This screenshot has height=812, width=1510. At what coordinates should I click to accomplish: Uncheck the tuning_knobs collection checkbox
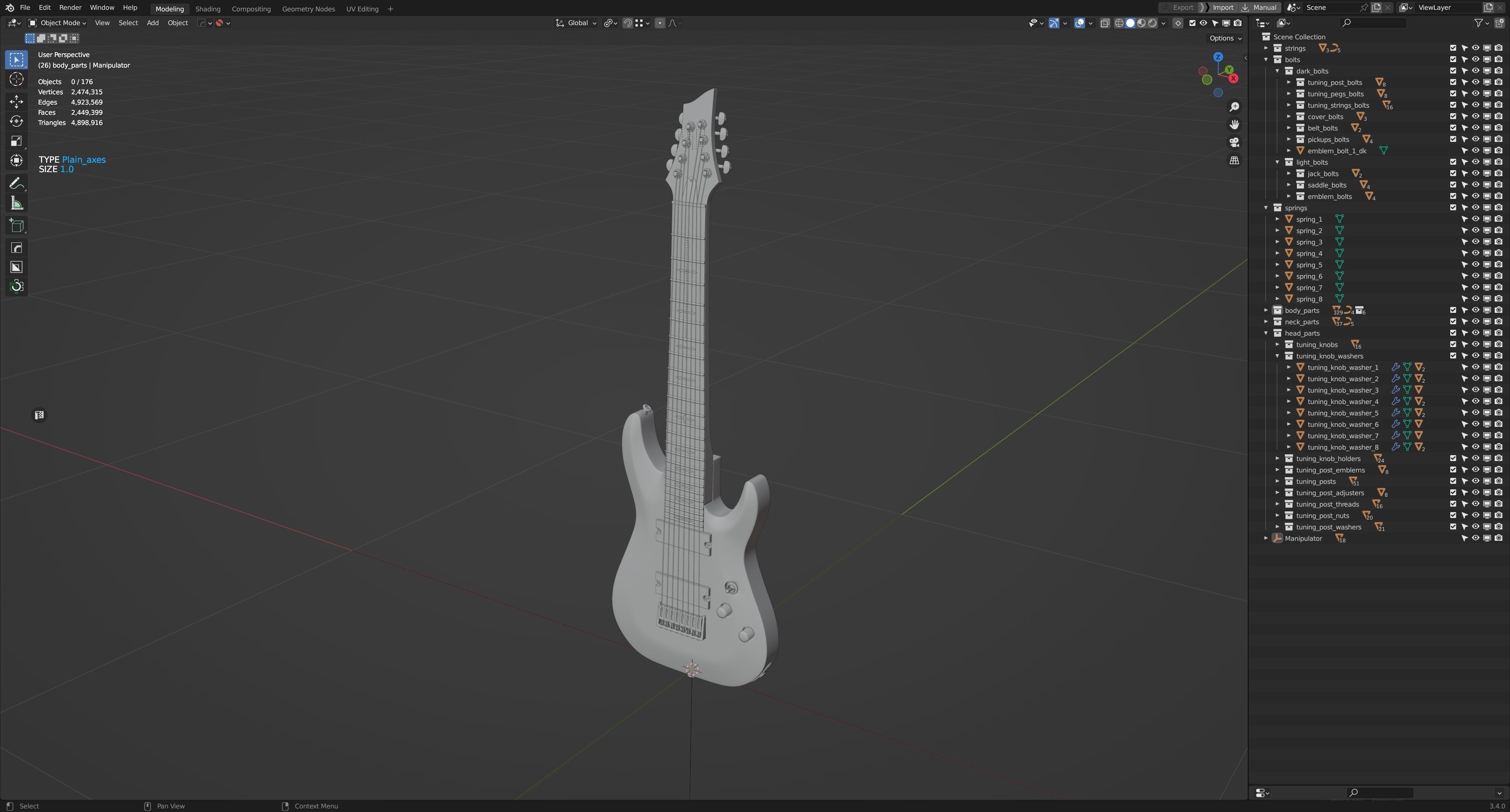[1453, 344]
